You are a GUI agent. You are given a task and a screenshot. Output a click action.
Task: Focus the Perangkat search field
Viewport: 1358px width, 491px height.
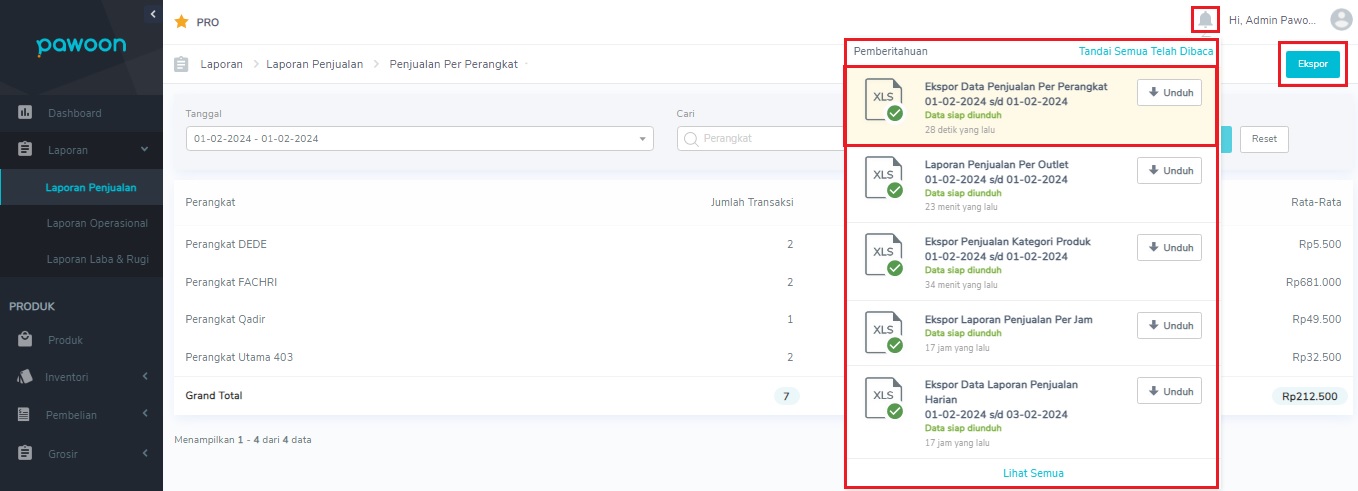(x=760, y=139)
